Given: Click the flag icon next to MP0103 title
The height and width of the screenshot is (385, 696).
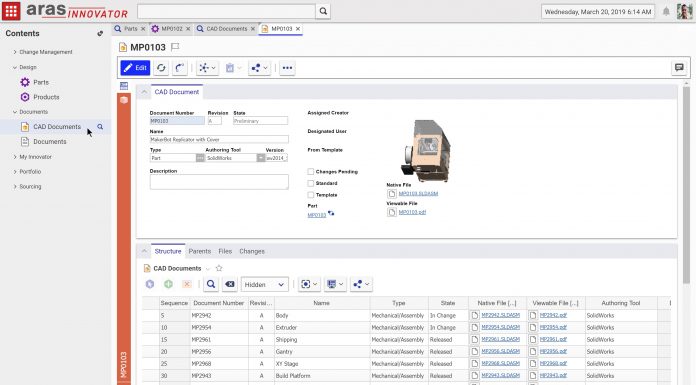Looking at the screenshot, I should coord(175,47).
